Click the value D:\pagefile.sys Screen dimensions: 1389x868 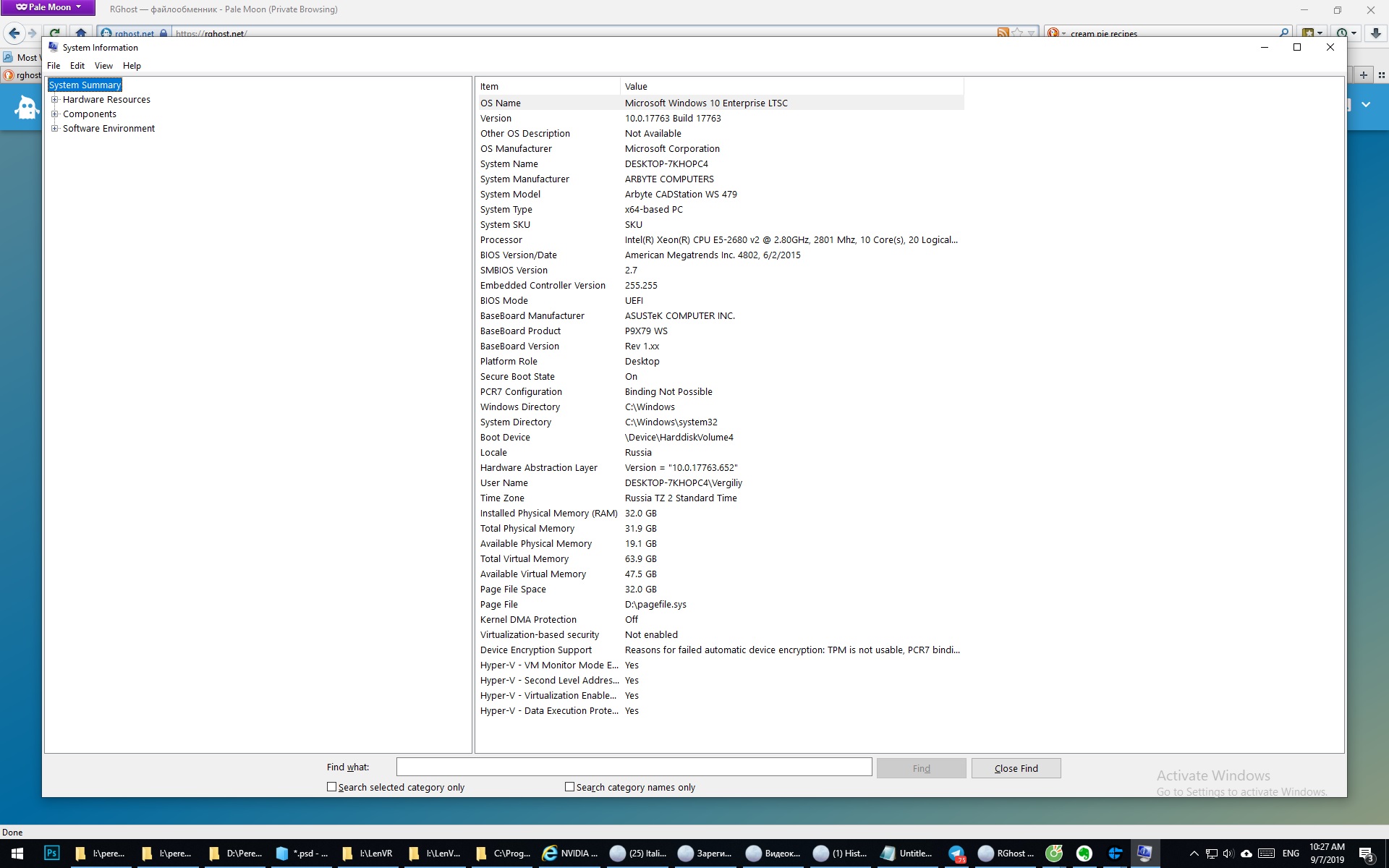[655, 605]
